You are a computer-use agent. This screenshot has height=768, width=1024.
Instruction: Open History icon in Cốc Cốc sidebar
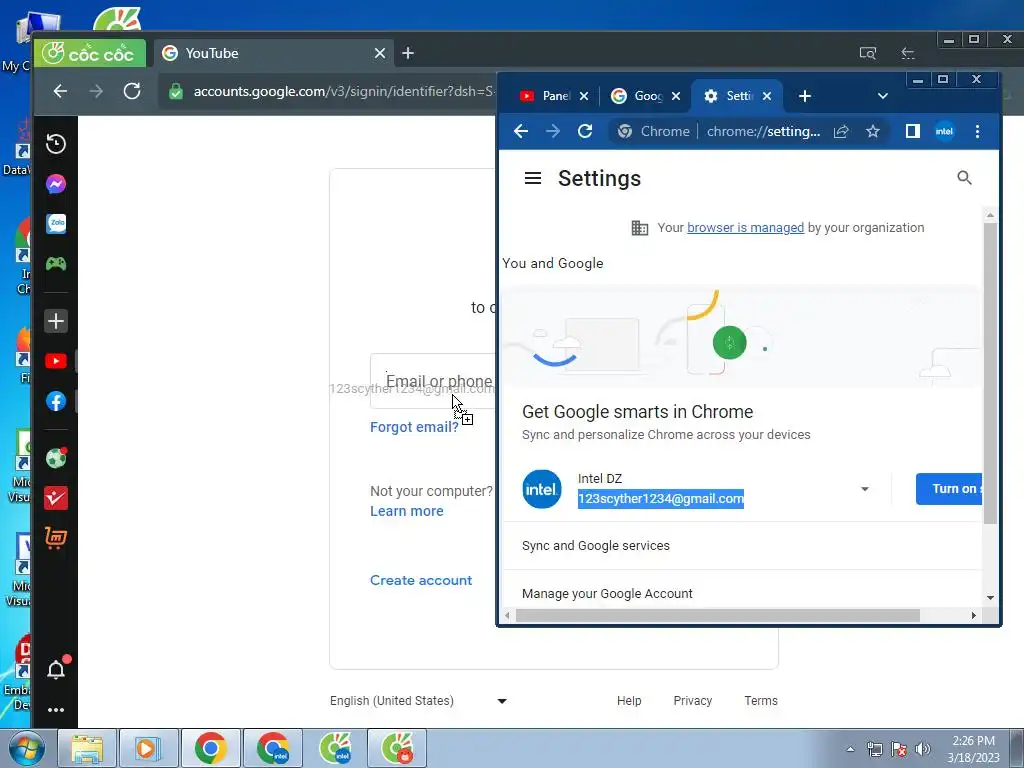click(56, 144)
